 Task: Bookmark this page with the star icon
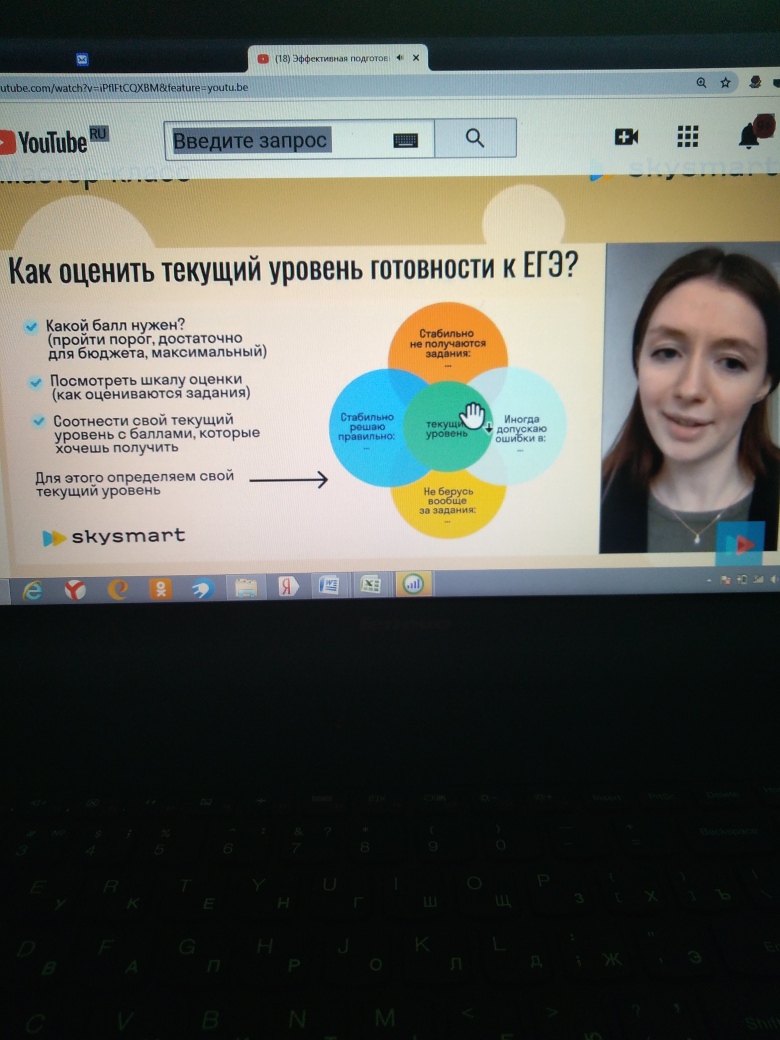tap(726, 83)
